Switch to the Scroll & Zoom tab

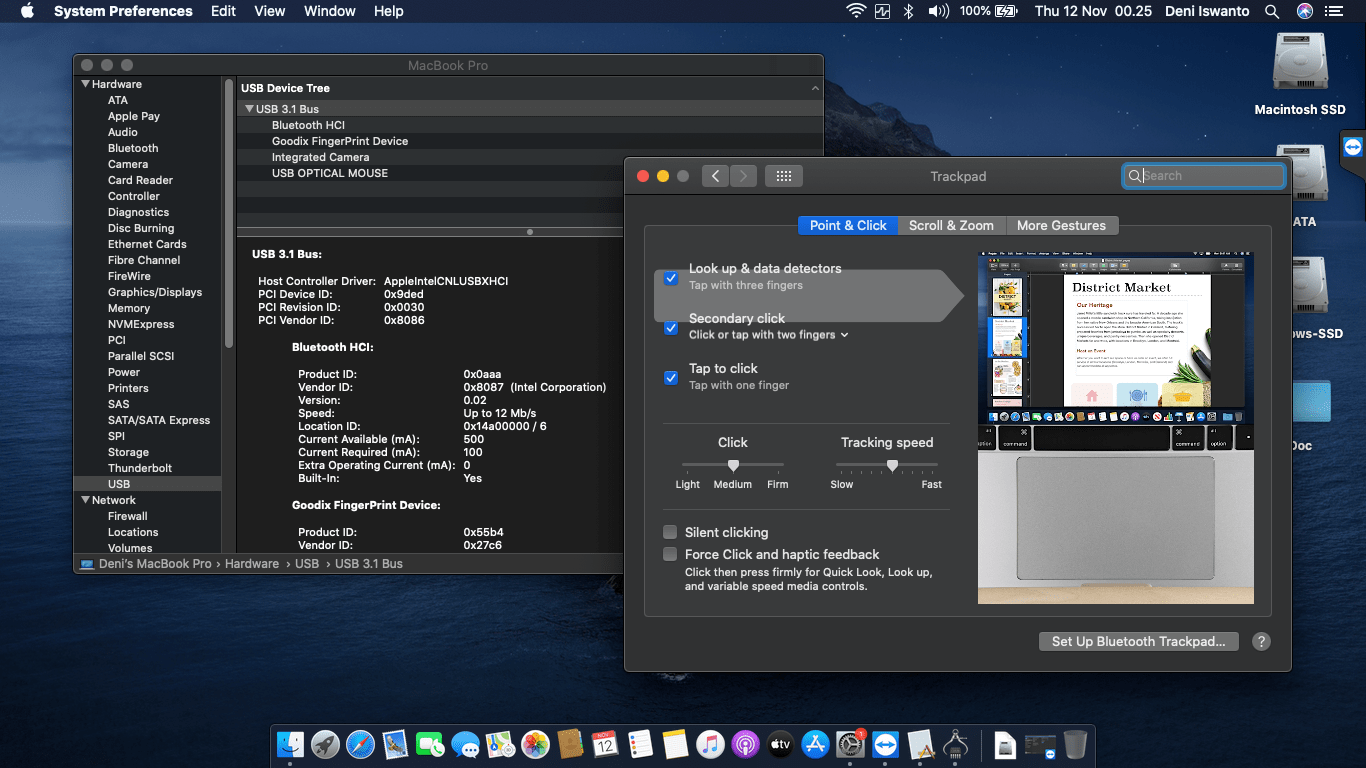pyautogui.click(x=951, y=225)
